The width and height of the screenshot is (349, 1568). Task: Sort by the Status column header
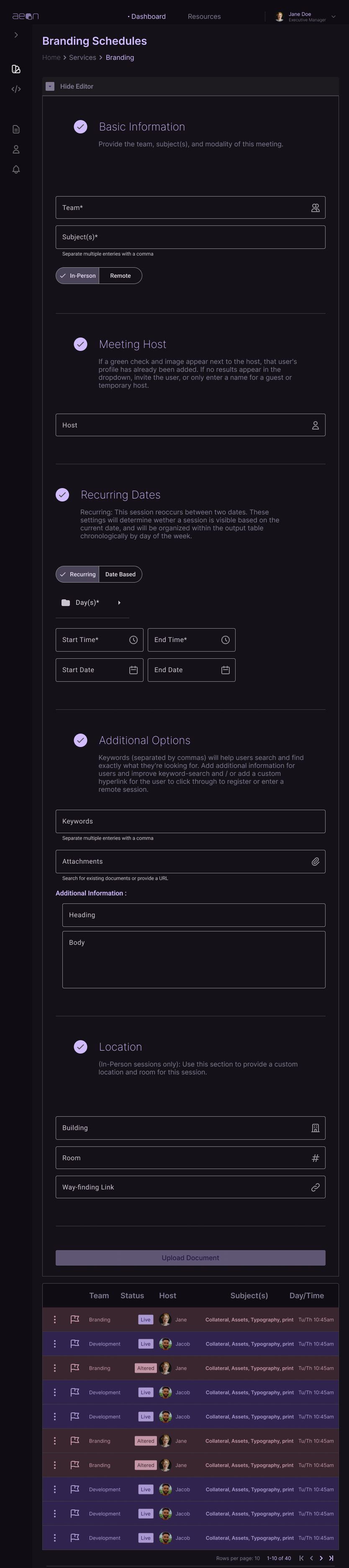pos(132,1295)
